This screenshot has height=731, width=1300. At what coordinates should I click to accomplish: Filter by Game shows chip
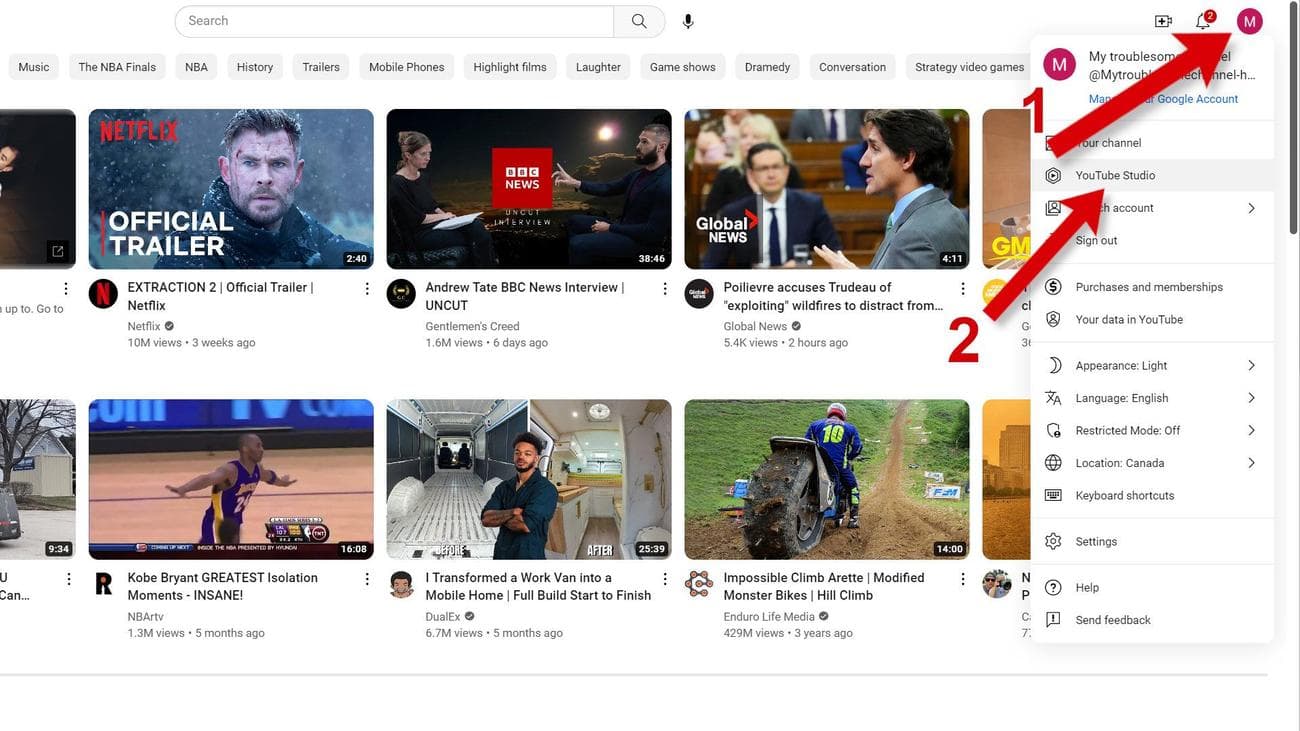pyautogui.click(x=683, y=67)
